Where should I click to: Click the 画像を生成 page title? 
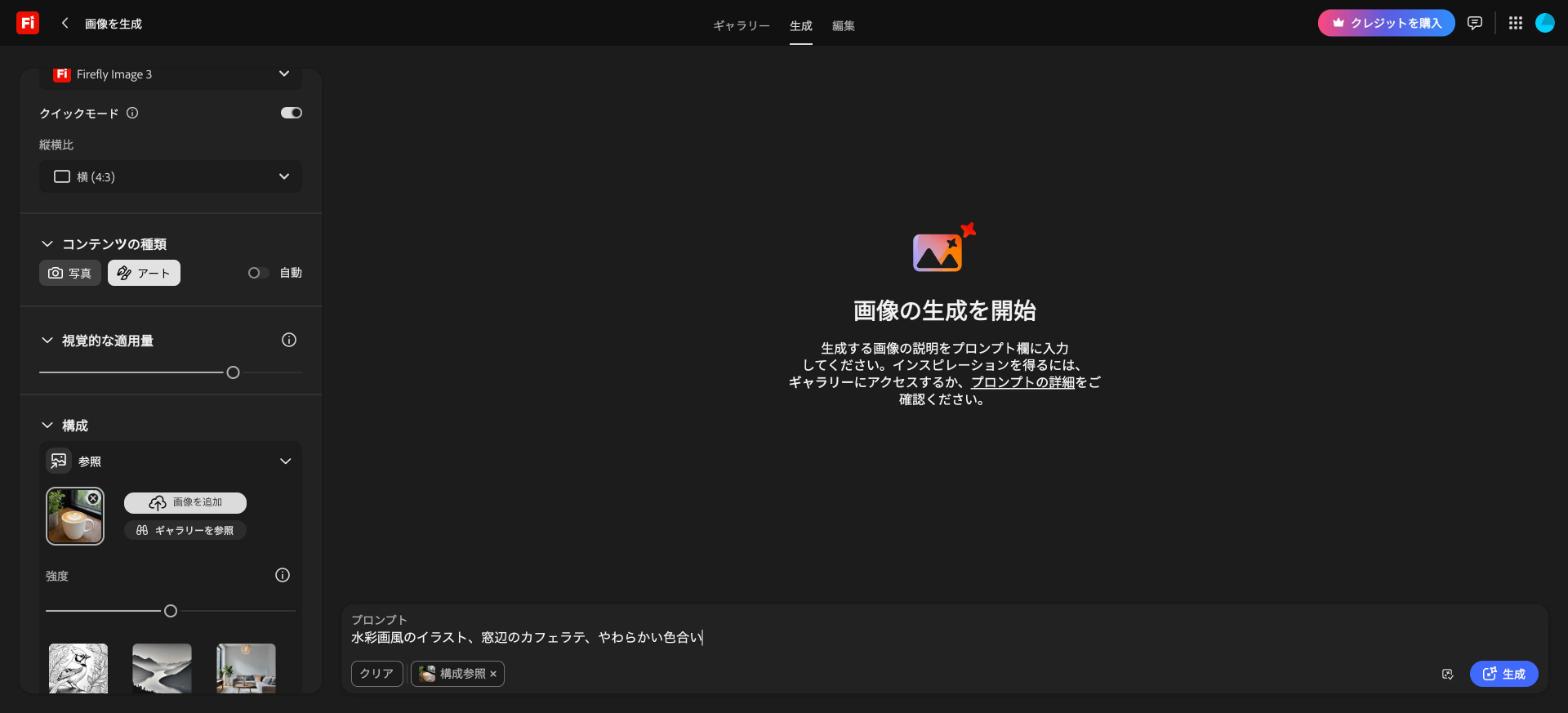coord(113,24)
